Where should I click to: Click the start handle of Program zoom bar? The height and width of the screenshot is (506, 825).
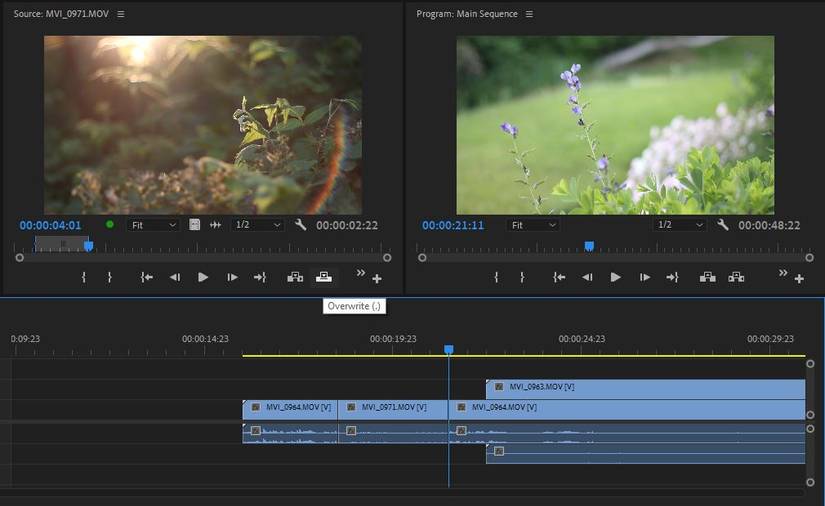tap(422, 258)
